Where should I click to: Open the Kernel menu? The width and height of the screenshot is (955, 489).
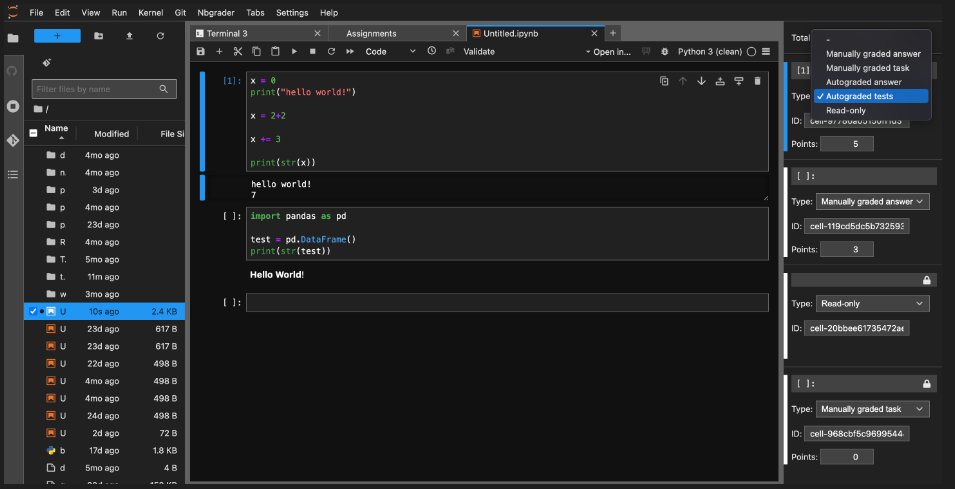pos(151,12)
